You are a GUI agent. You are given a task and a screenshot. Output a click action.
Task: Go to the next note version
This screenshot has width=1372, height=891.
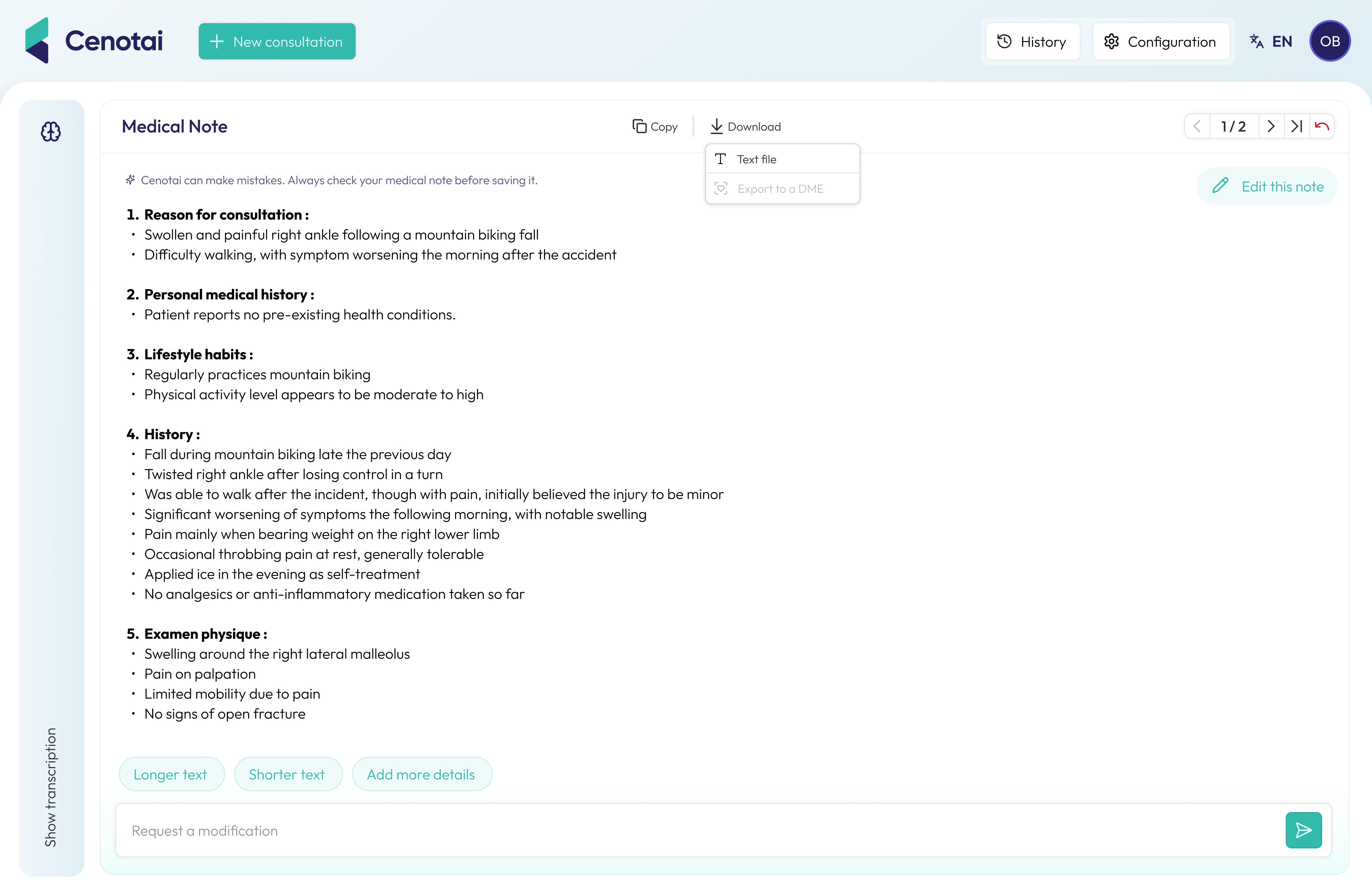(1271, 126)
